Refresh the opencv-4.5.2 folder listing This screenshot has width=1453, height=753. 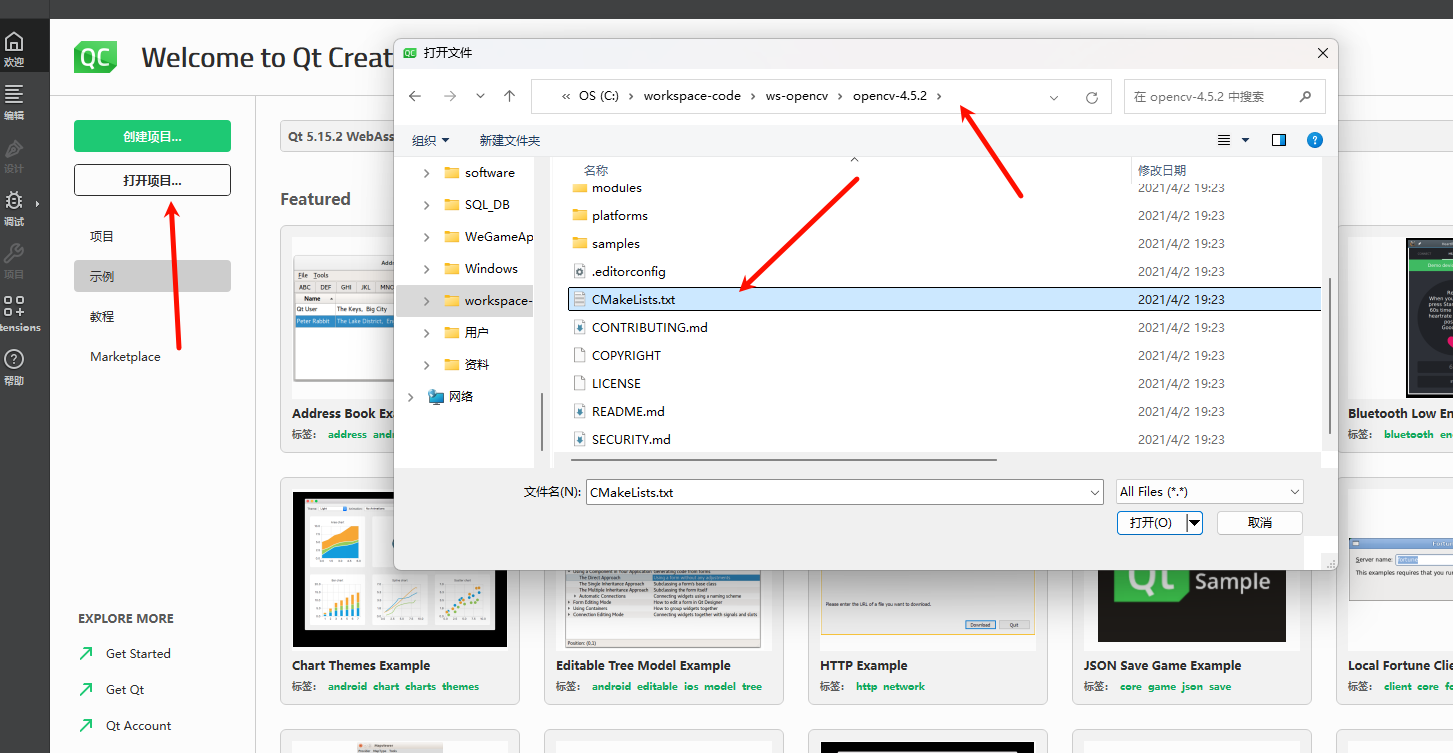click(1092, 97)
